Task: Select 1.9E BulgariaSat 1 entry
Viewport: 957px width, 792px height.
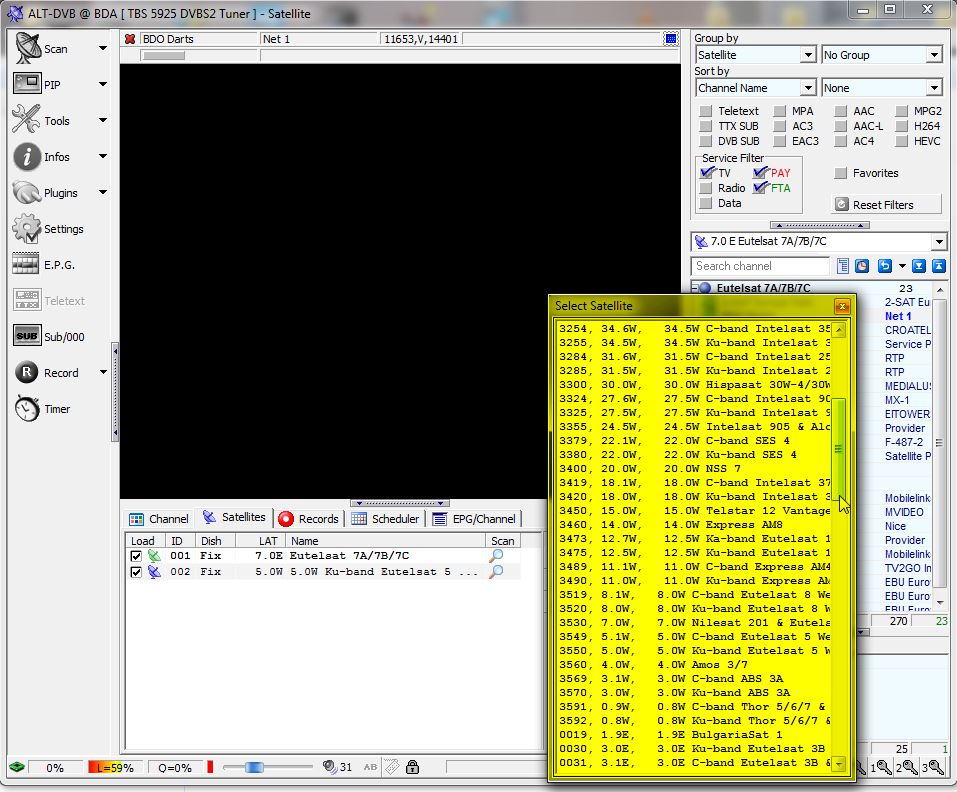Action: point(695,735)
